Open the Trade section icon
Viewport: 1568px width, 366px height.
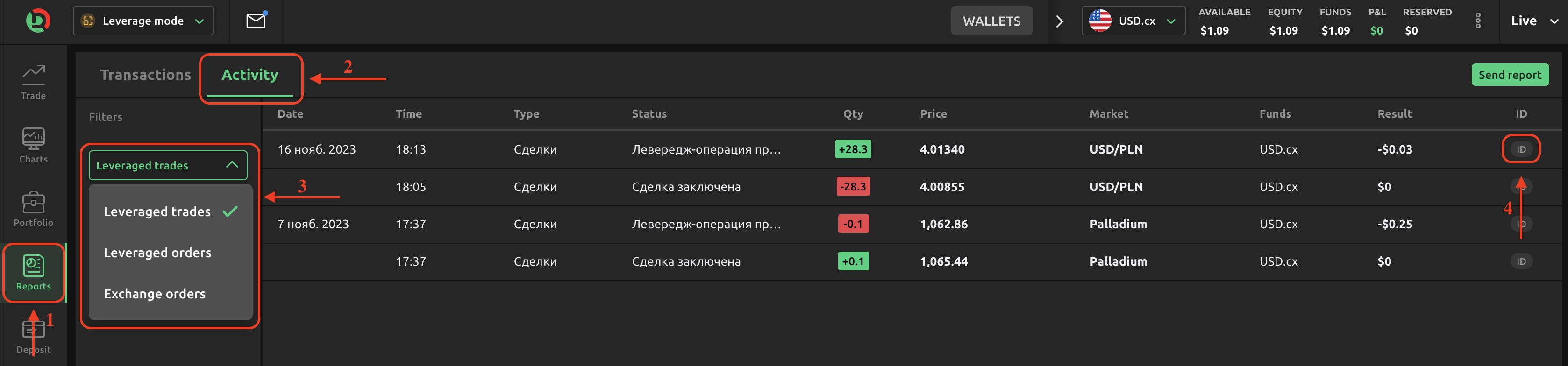[x=34, y=79]
